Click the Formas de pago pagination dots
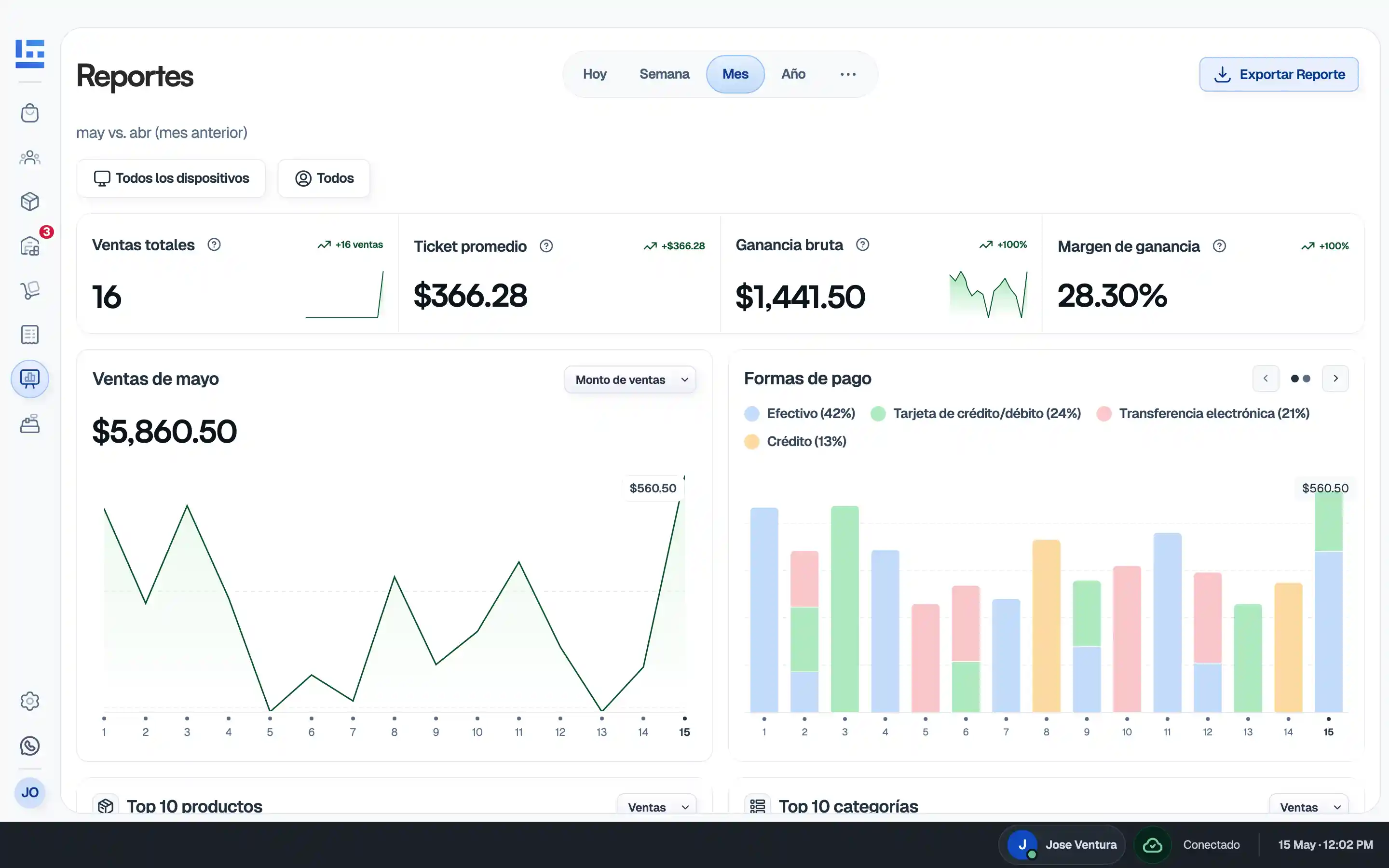1389x868 pixels. pyautogui.click(x=1301, y=379)
